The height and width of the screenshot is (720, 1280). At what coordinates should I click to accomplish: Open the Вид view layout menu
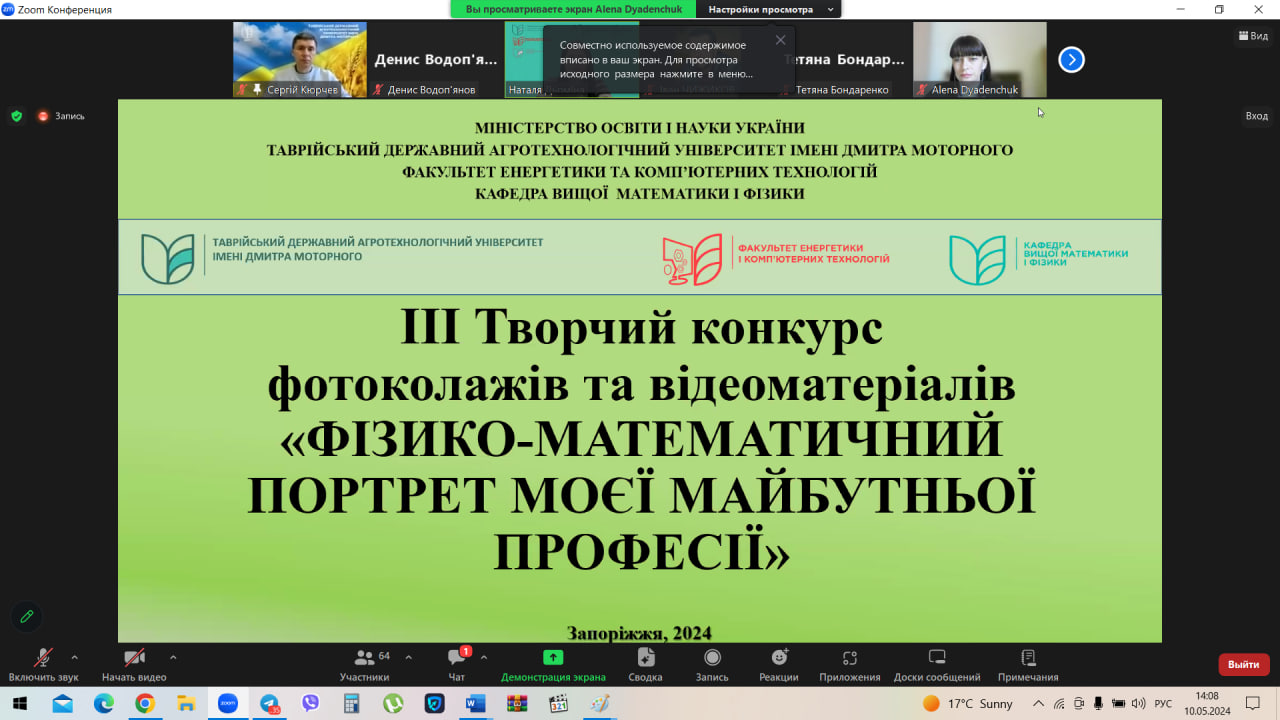pyautogui.click(x=1252, y=35)
